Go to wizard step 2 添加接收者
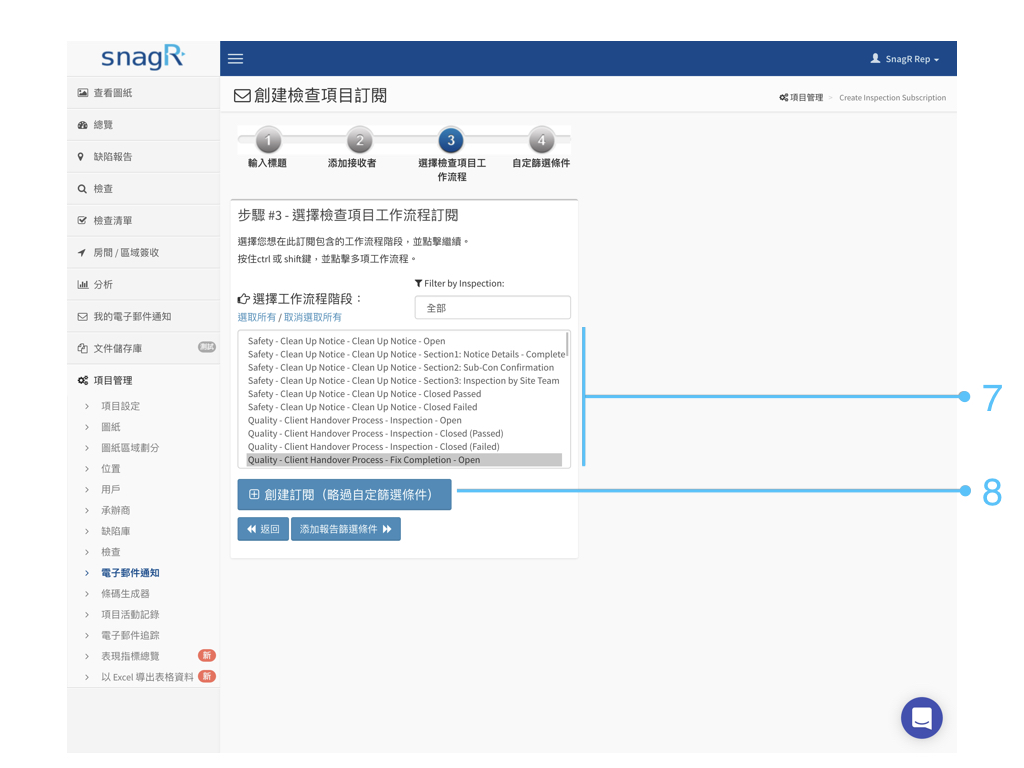 pos(359,140)
